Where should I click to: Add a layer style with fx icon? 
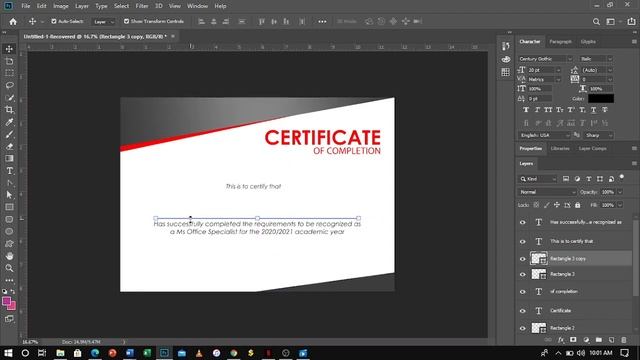coord(561,340)
